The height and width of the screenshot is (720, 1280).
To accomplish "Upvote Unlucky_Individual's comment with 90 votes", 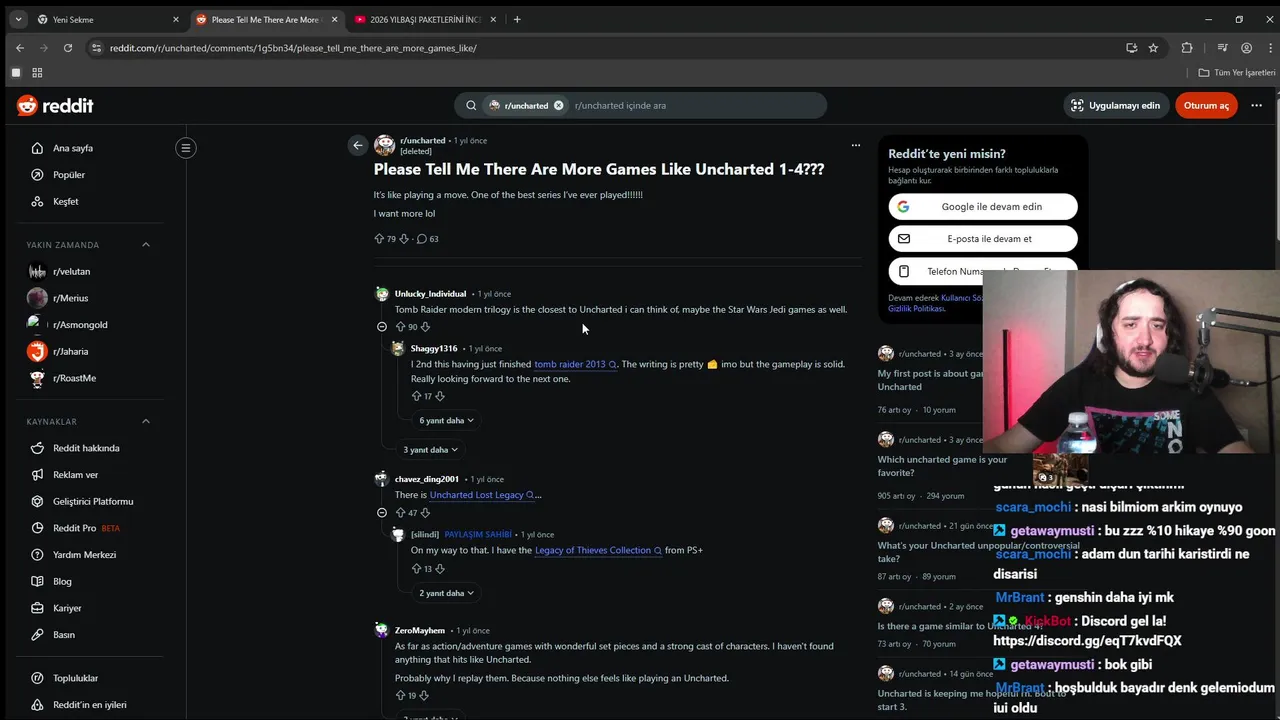I will [x=400, y=327].
